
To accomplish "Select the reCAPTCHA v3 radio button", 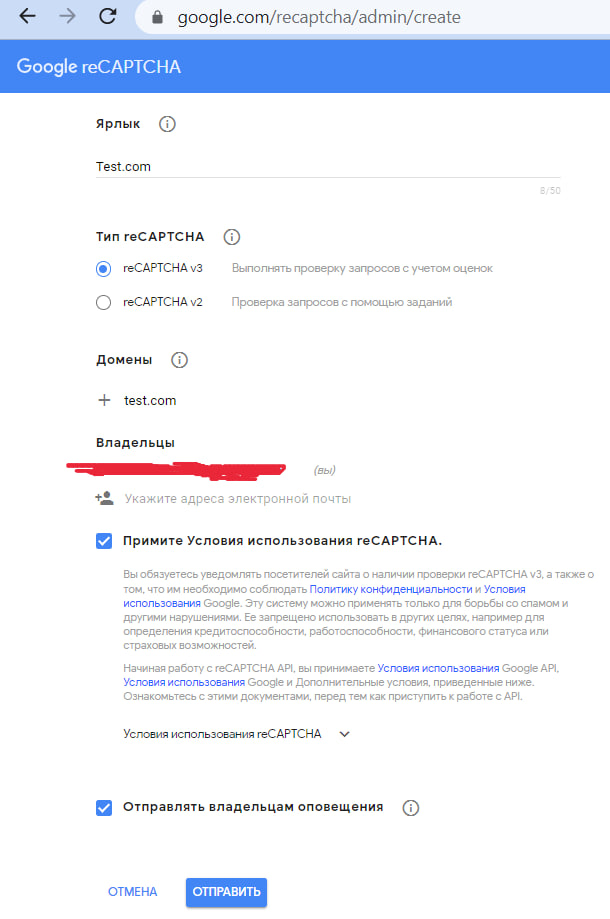I will 103,268.
